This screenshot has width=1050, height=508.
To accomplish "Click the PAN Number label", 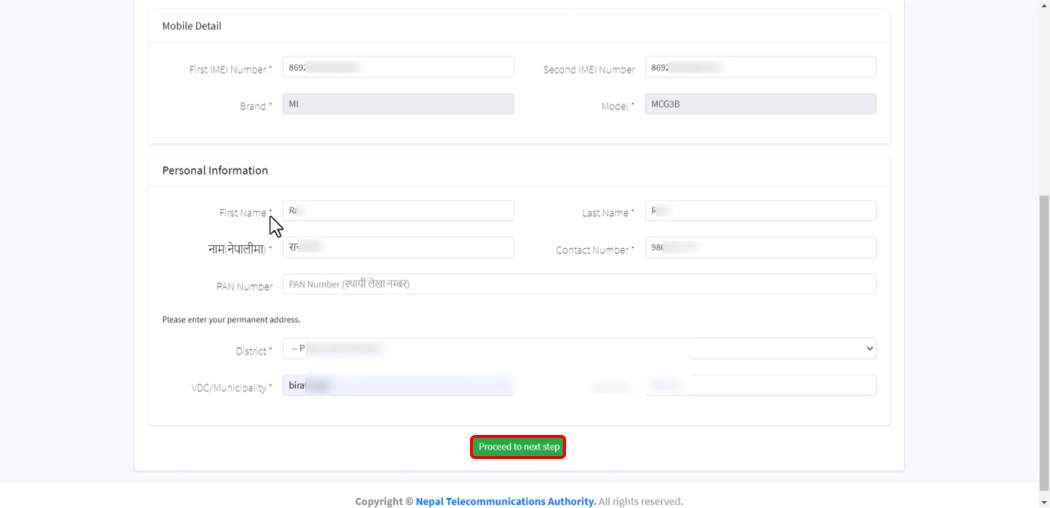I will click(x=244, y=286).
